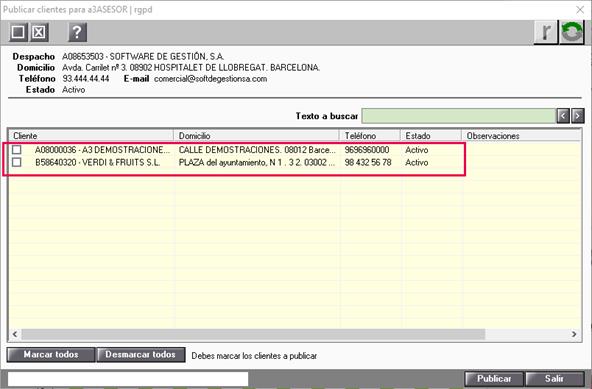This screenshot has height=389, width=592.
Task: Click the Desmarcar todos button
Action: tap(140, 355)
